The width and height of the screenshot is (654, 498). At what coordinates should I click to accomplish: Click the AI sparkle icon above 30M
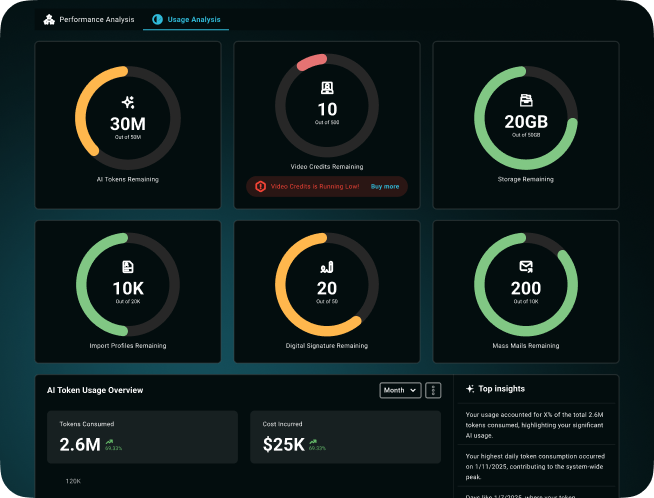128,102
